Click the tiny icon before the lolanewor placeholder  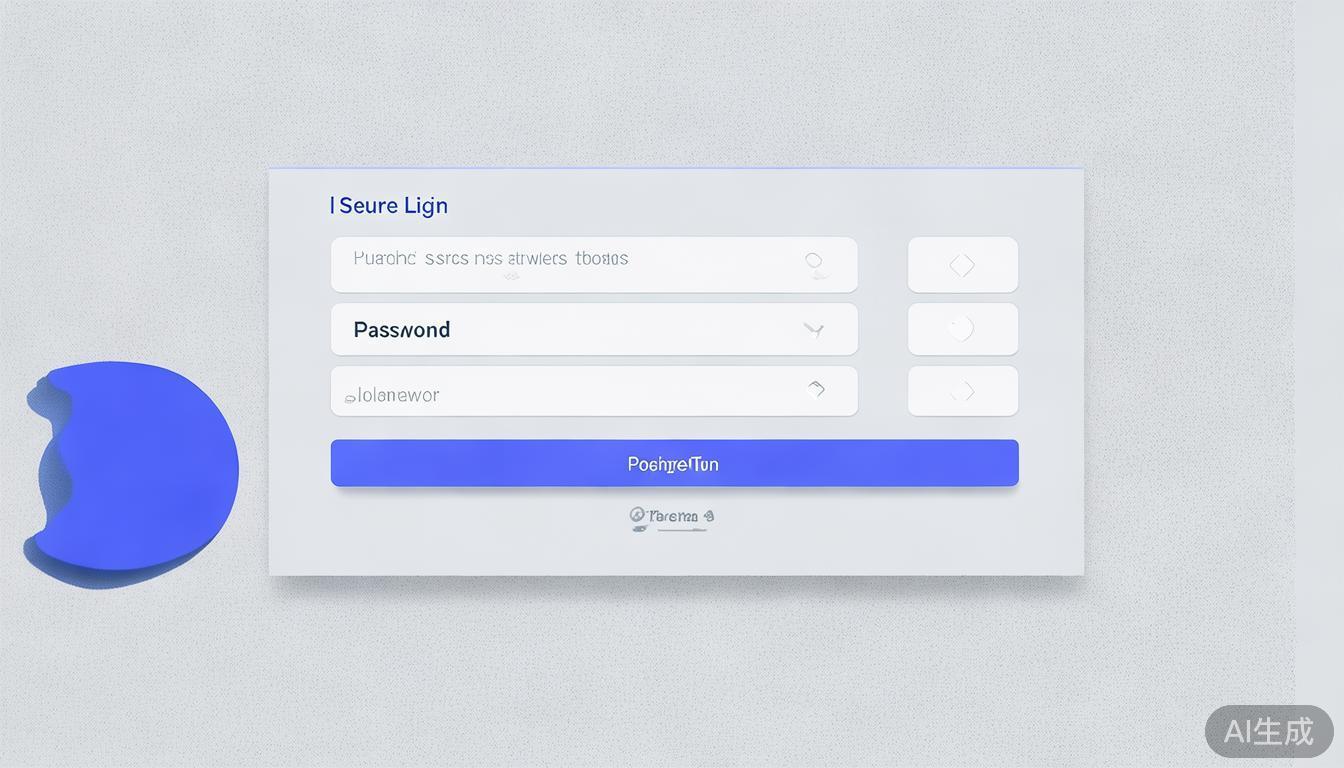pyautogui.click(x=350, y=398)
